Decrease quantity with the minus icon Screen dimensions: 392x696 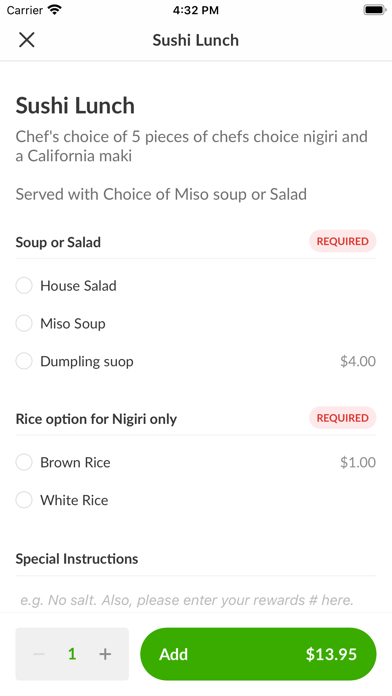[39, 654]
